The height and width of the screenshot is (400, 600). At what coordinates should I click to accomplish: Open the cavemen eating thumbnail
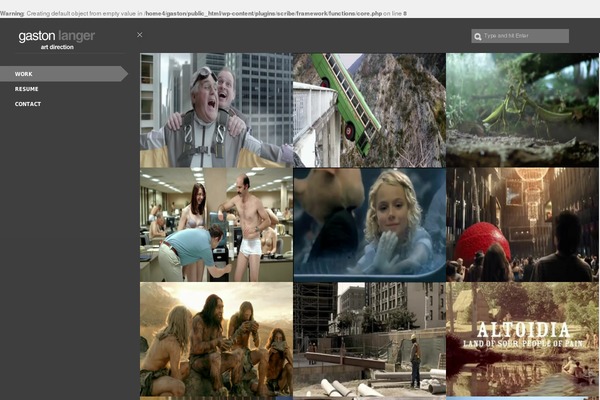[x=216, y=339]
